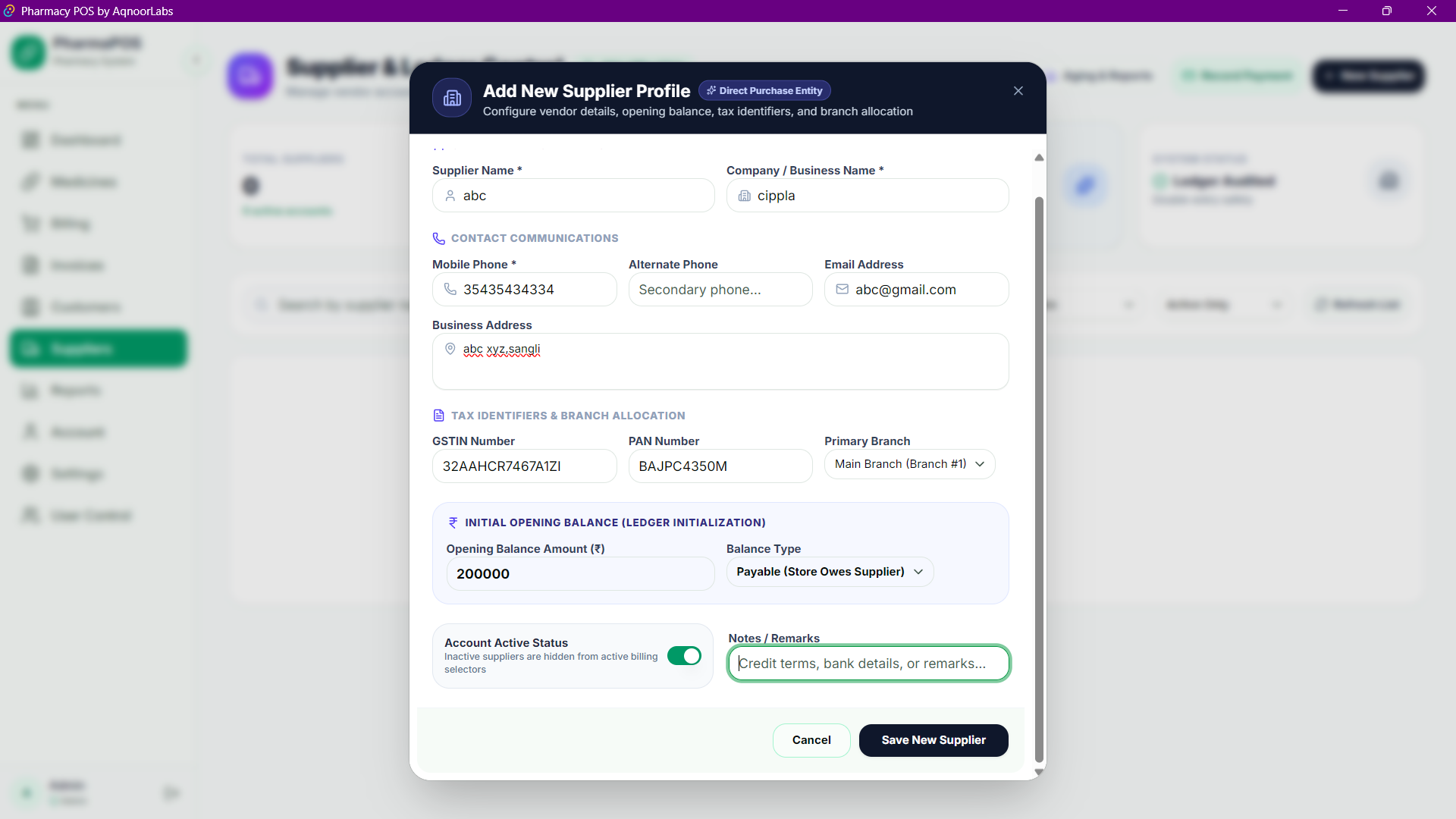Open the Primary Branch dropdown
The width and height of the screenshot is (1456, 819).
909,464
